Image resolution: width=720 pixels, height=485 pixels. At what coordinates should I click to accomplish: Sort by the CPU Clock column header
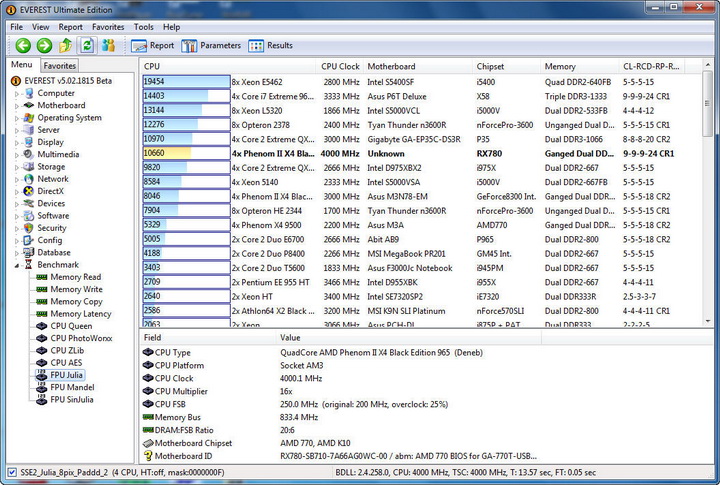(340, 66)
